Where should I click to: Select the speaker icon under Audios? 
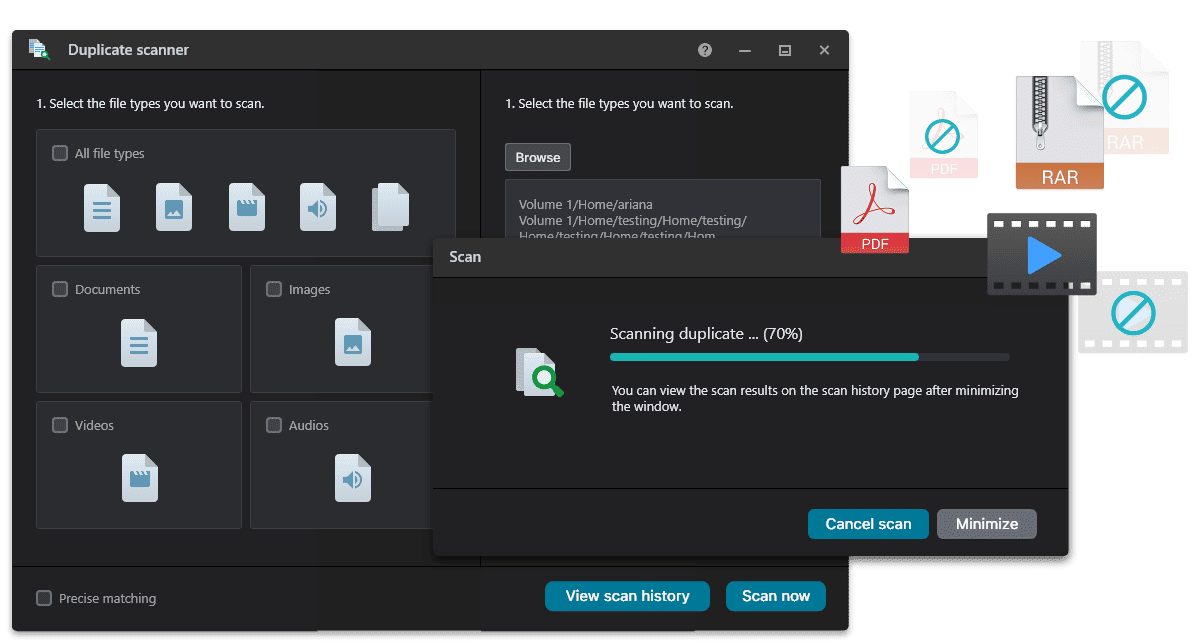click(353, 478)
